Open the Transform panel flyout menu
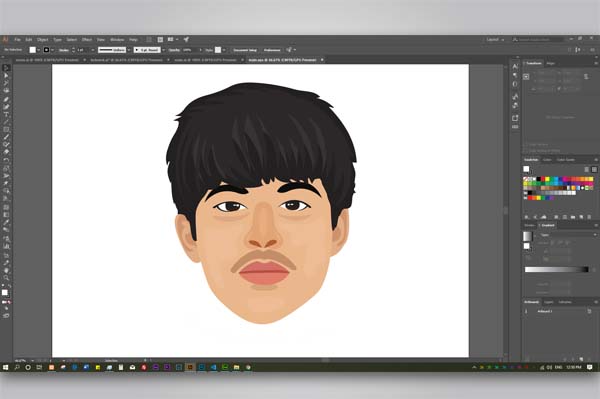600x399 pixels. [595, 63]
